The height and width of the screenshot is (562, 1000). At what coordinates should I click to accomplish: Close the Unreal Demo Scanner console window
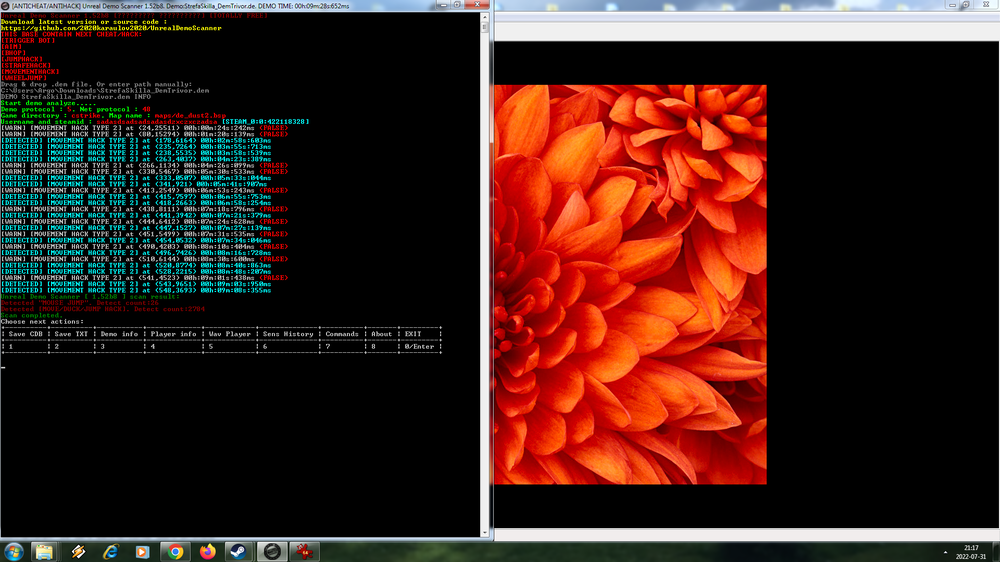(476, 5)
